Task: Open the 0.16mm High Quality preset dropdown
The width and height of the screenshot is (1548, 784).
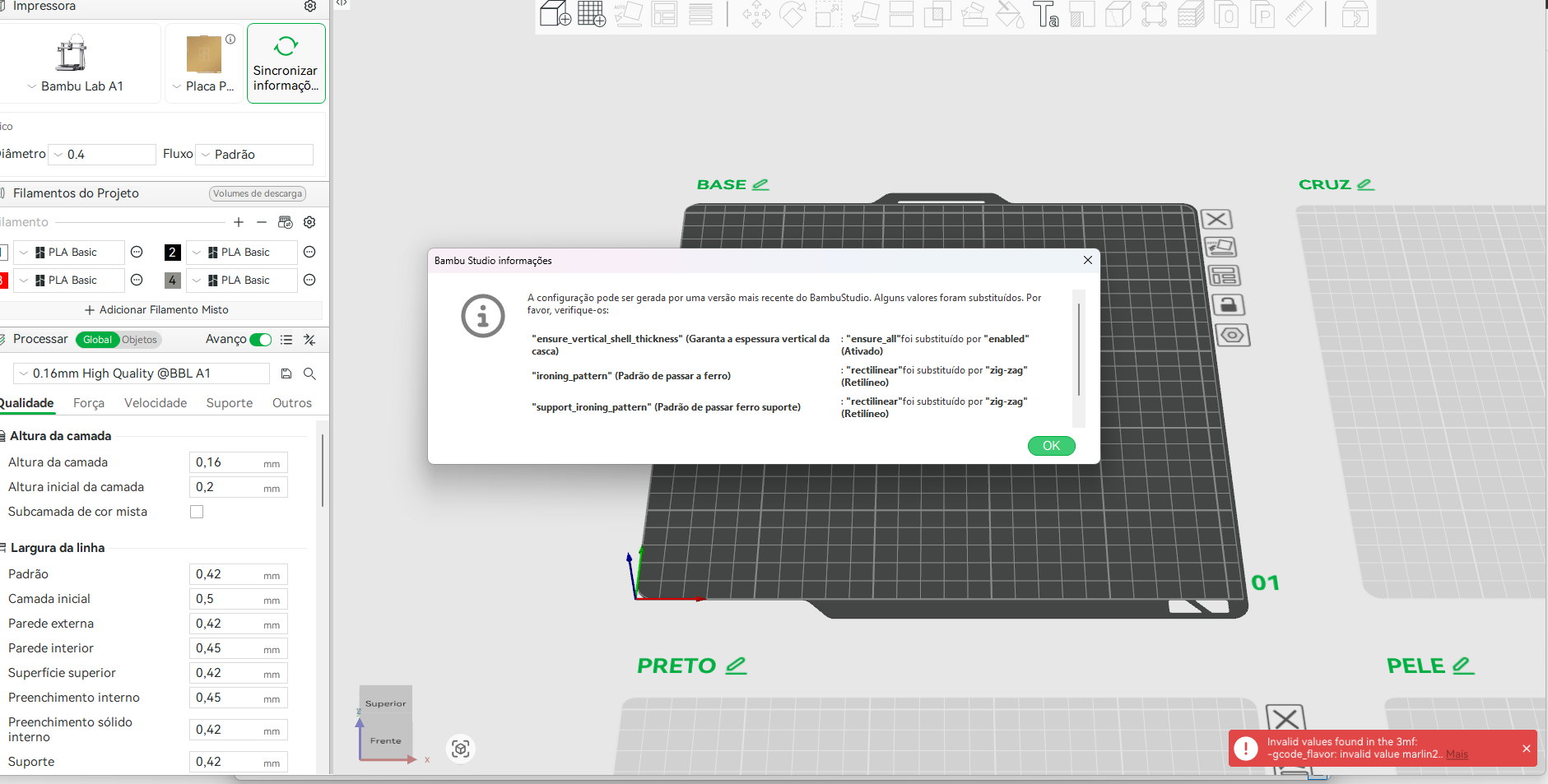Action: tap(142, 373)
